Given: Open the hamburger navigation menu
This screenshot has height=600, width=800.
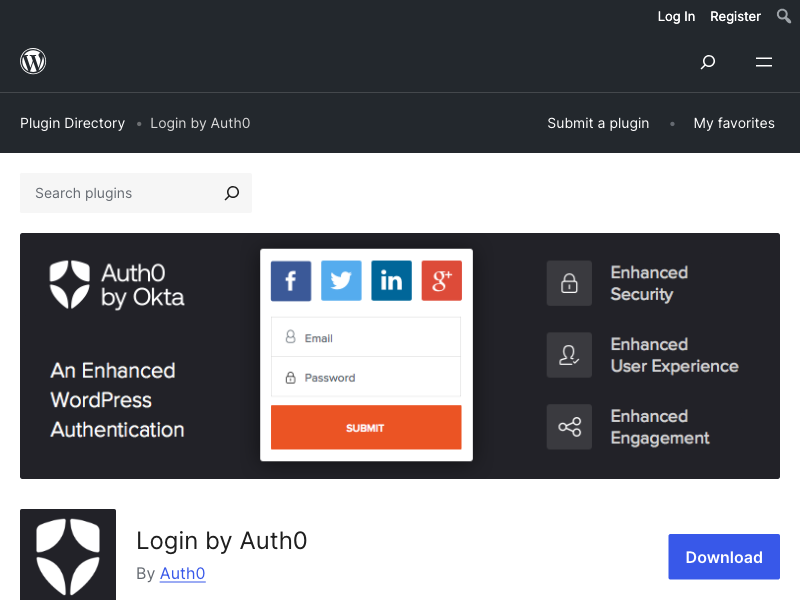Looking at the screenshot, I should tap(764, 62).
